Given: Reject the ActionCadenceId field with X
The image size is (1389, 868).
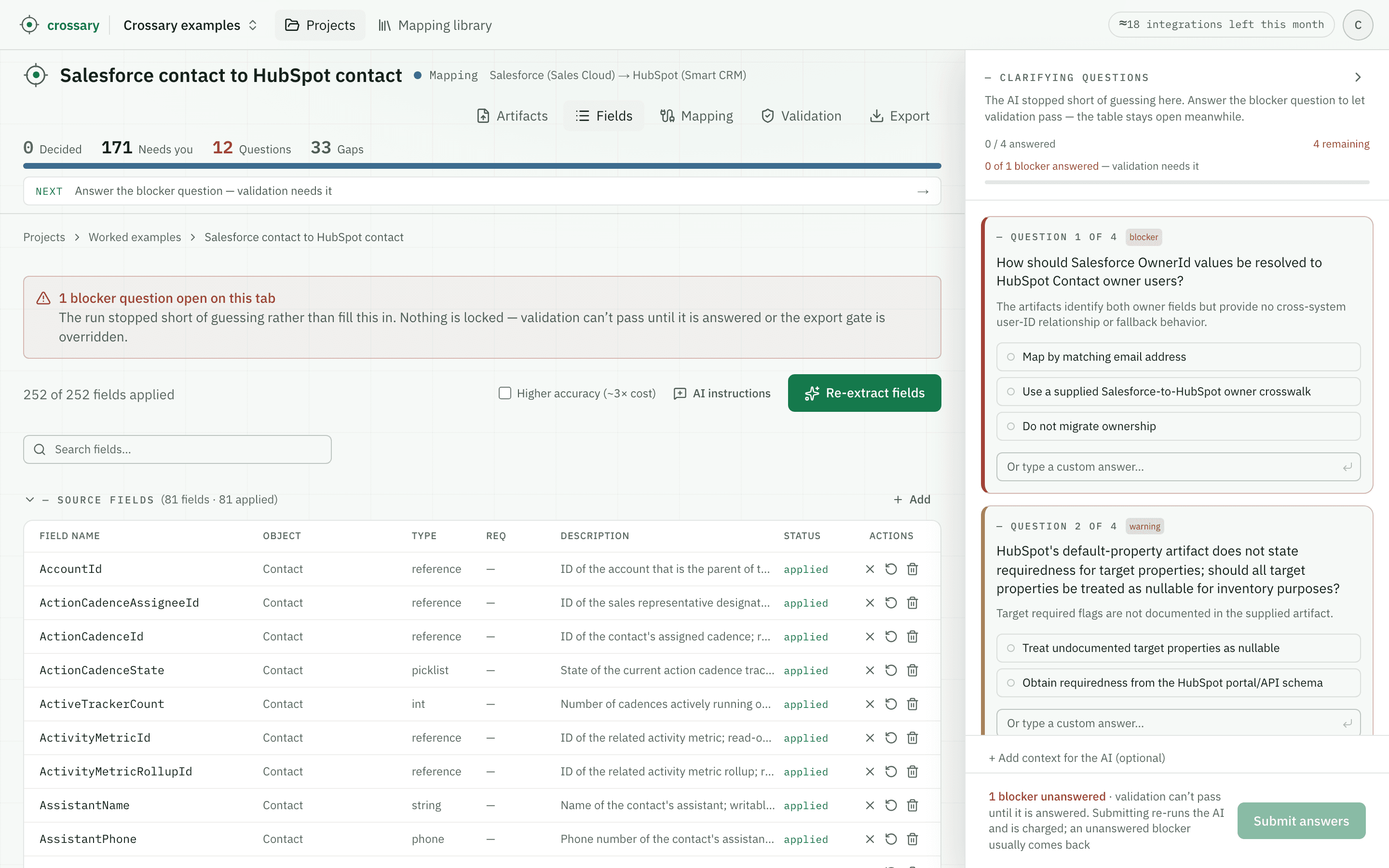Looking at the screenshot, I should coord(870,637).
